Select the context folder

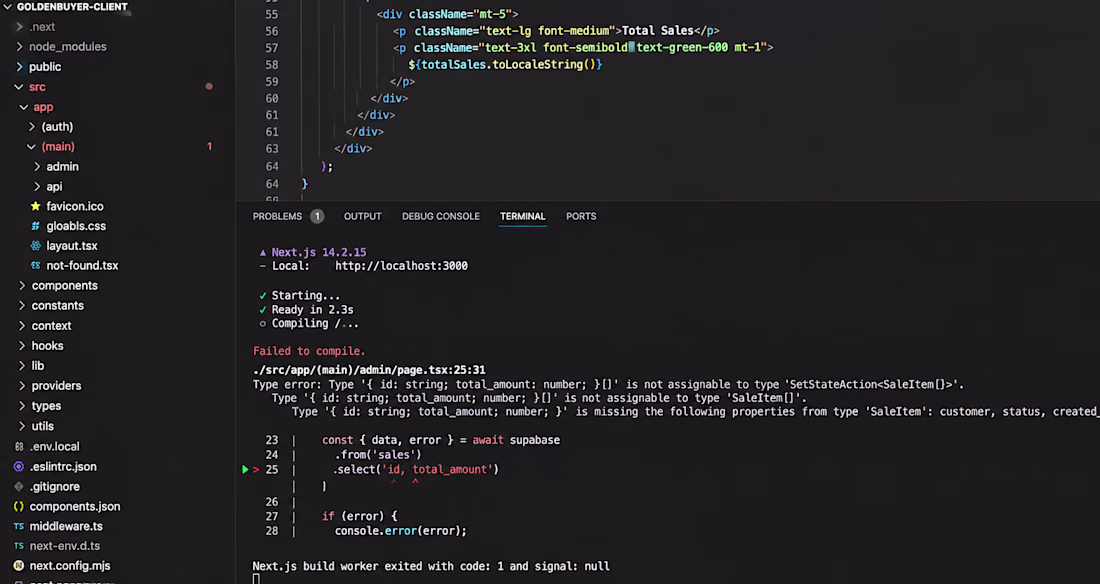[x=51, y=326]
